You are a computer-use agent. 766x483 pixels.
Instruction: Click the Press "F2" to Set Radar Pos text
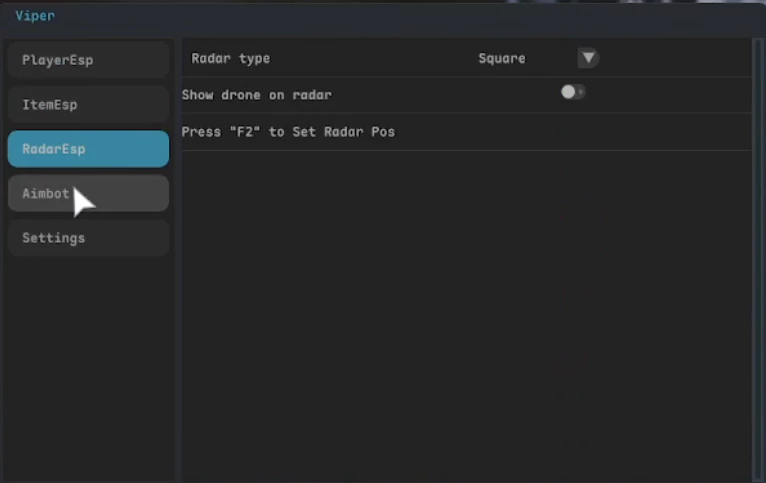point(288,132)
